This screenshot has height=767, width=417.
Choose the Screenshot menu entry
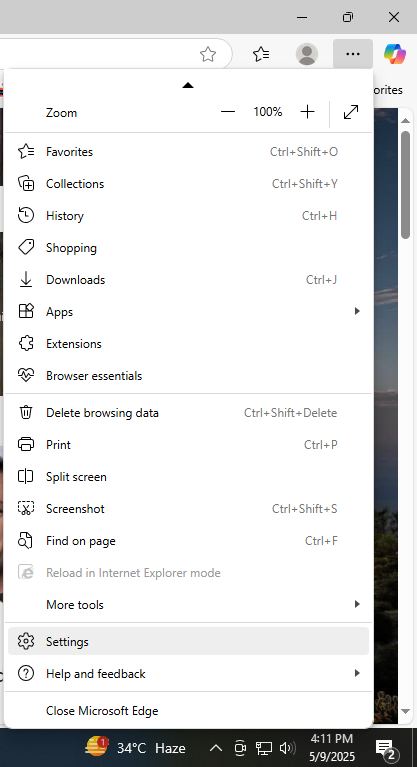coord(188,509)
